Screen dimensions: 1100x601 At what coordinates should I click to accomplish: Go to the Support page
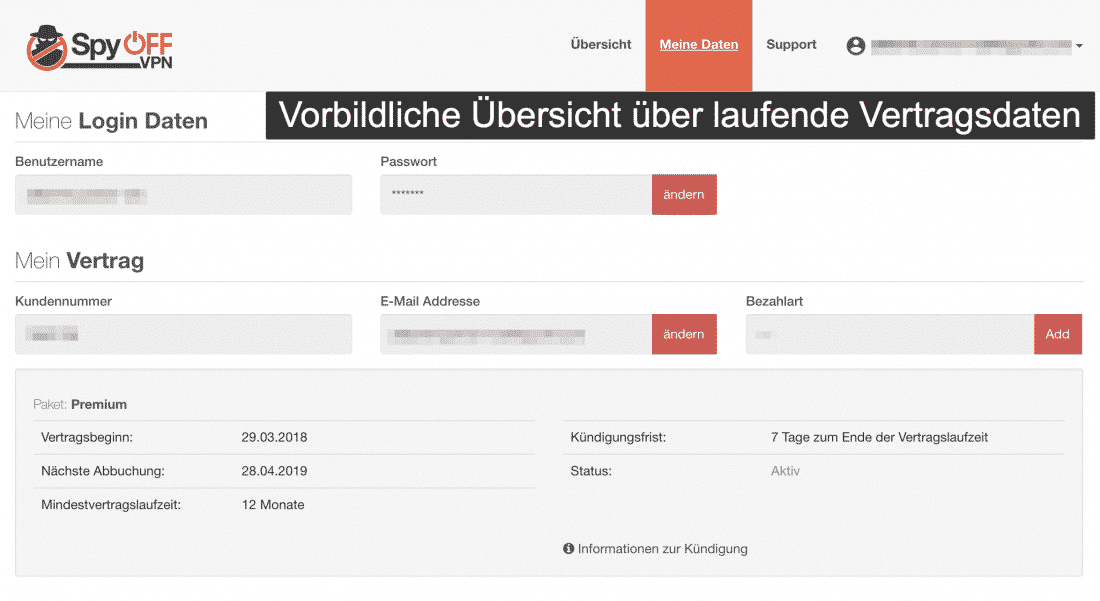pyautogui.click(x=791, y=45)
